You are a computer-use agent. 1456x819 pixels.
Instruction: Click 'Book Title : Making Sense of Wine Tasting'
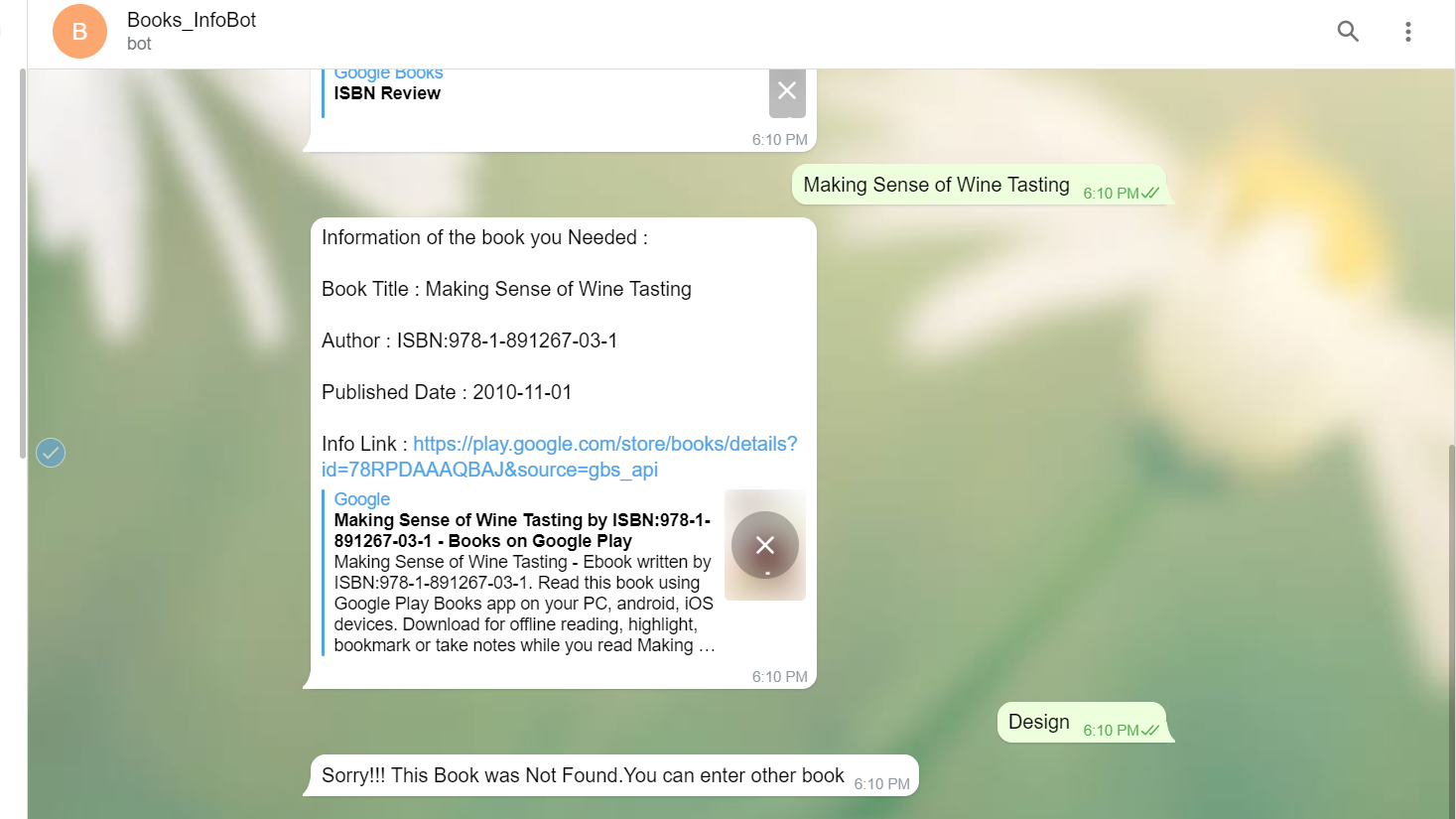pos(506,289)
